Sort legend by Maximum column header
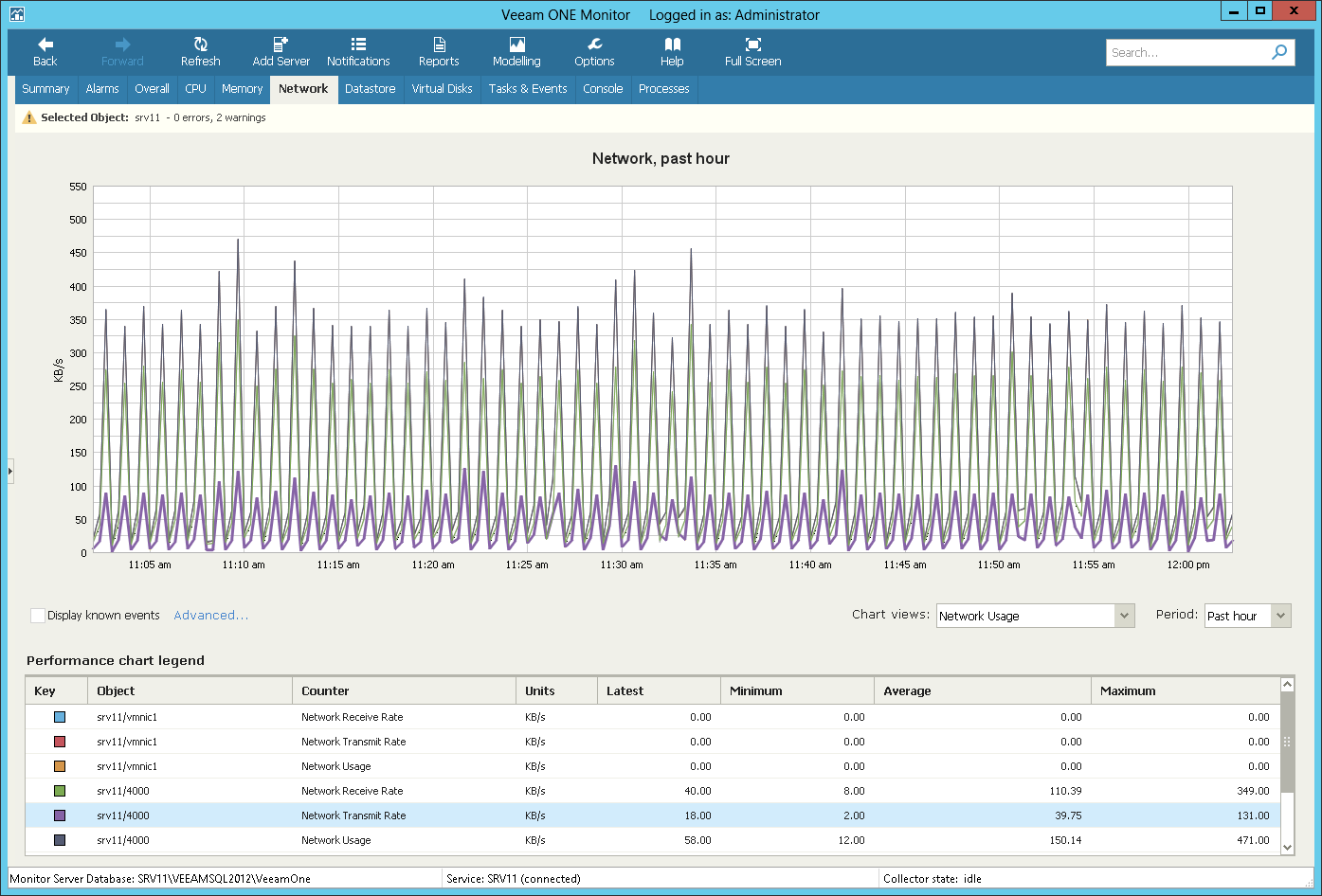Viewport: 1322px width, 896px height. click(1186, 691)
